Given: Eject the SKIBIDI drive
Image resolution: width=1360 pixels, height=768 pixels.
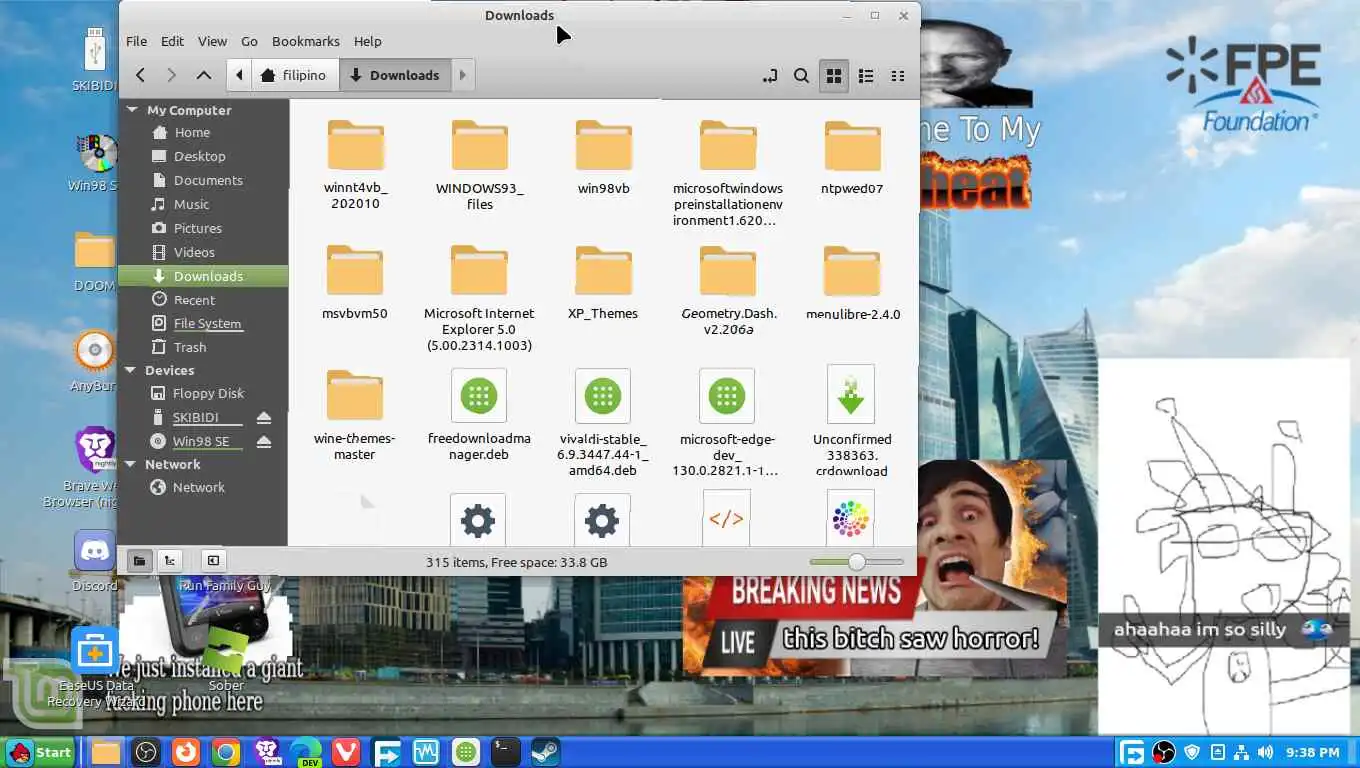Looking at the screenshot, I should [x=264, y=417].
